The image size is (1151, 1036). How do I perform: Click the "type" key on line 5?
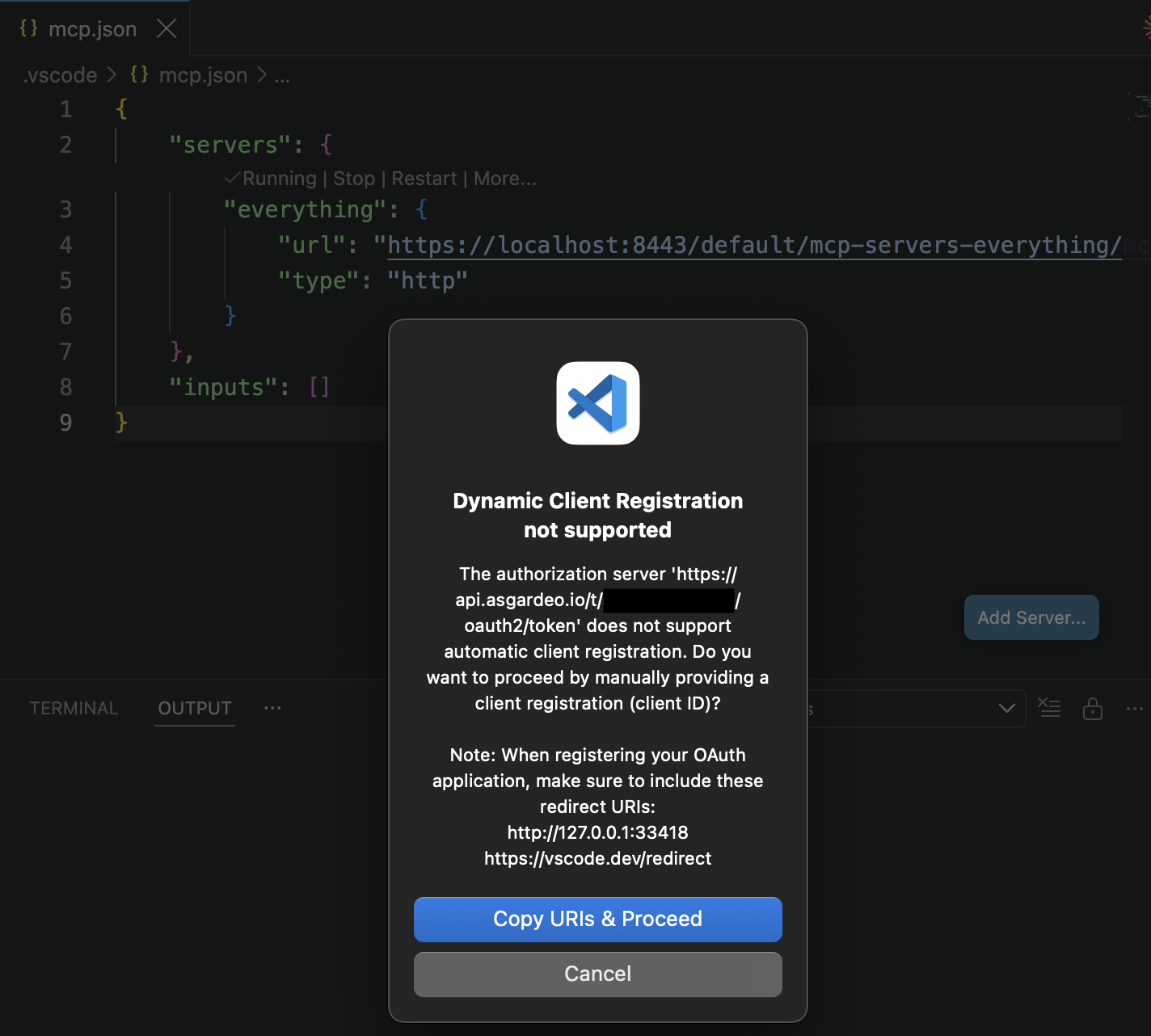(318, 280)
